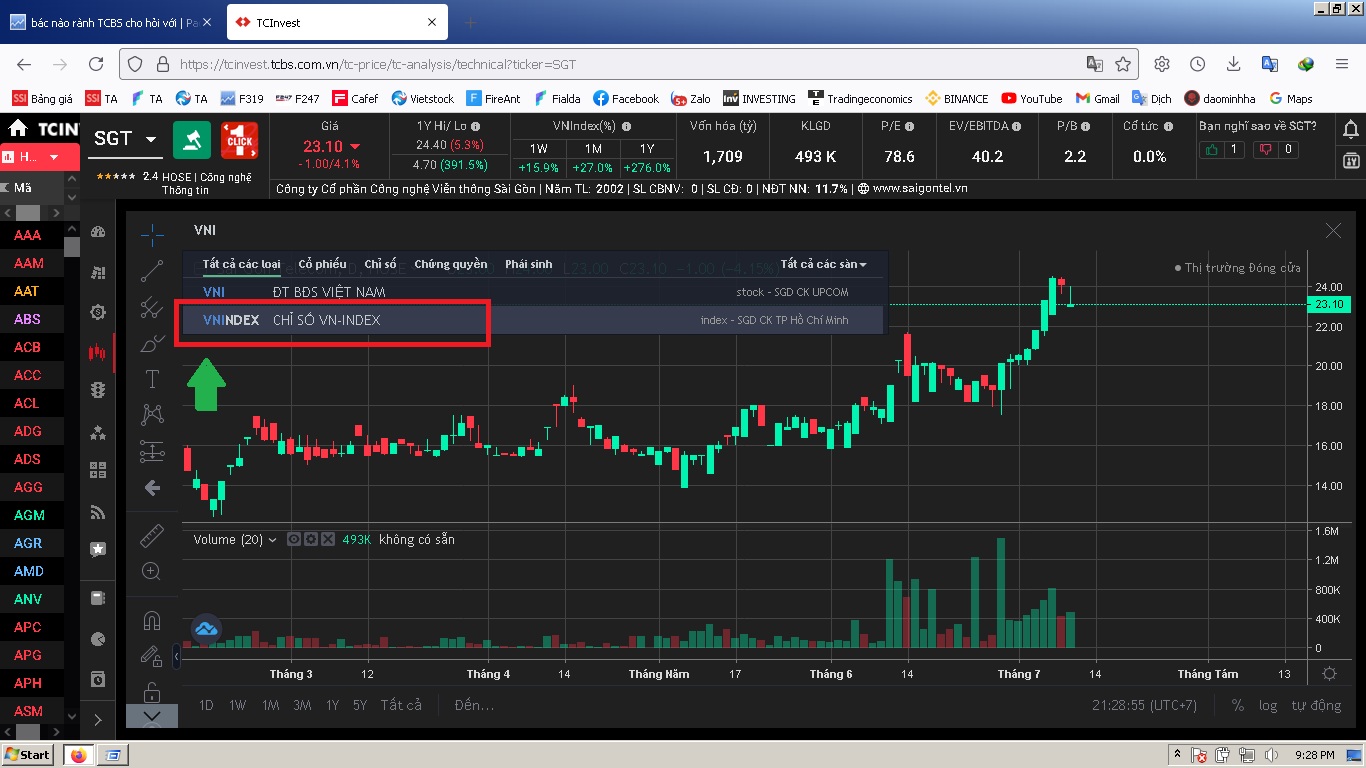This screenshot has height=768, width=1366.
Task: Toggle percent scale on the chart
Action: pyautogui.click(x=1238, y=705)
